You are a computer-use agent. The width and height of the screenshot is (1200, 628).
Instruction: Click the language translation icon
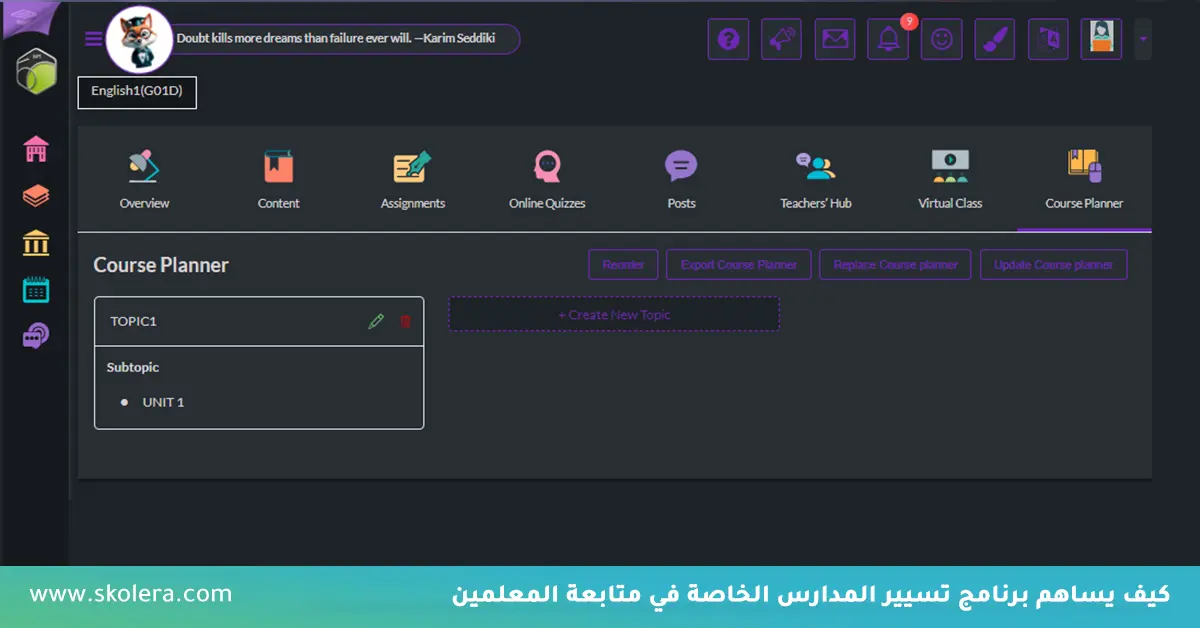pos(1048,38)
